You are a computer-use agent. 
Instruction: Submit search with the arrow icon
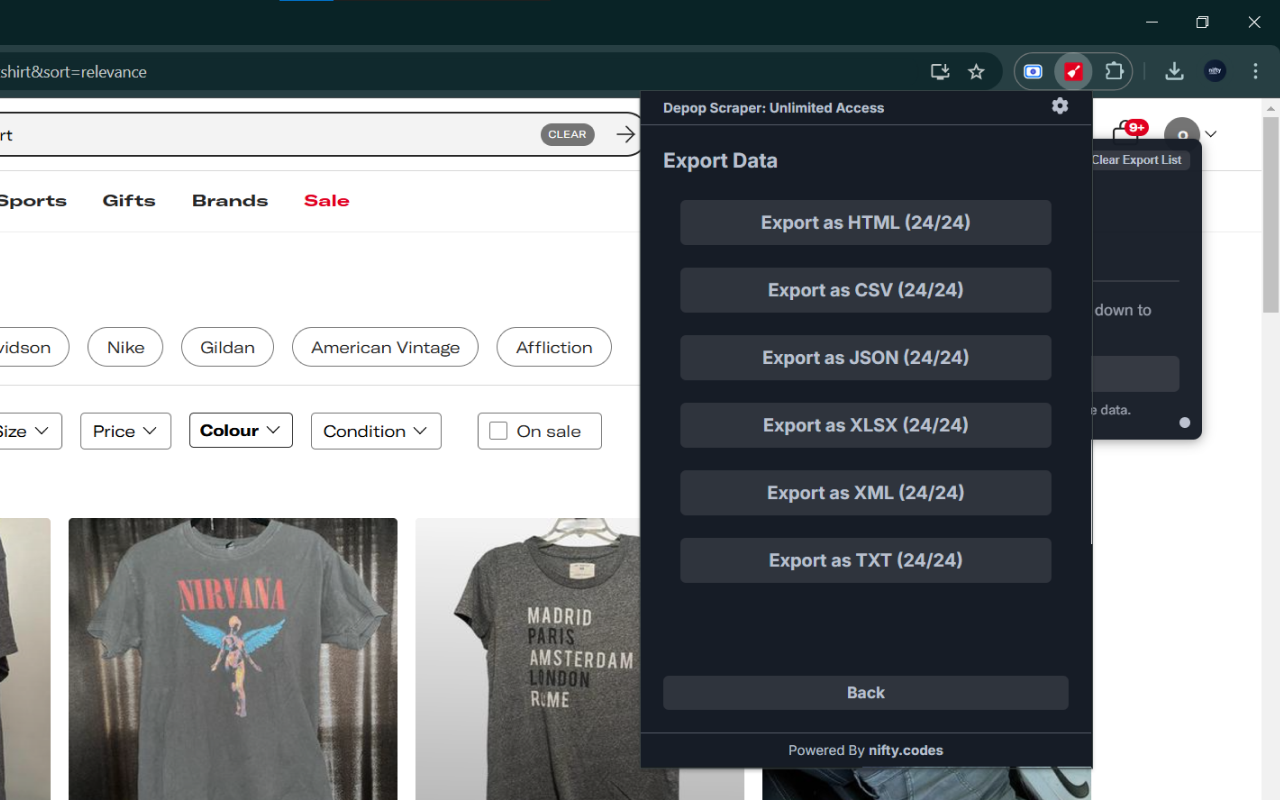pyautogui.click(x=626, y=134)
